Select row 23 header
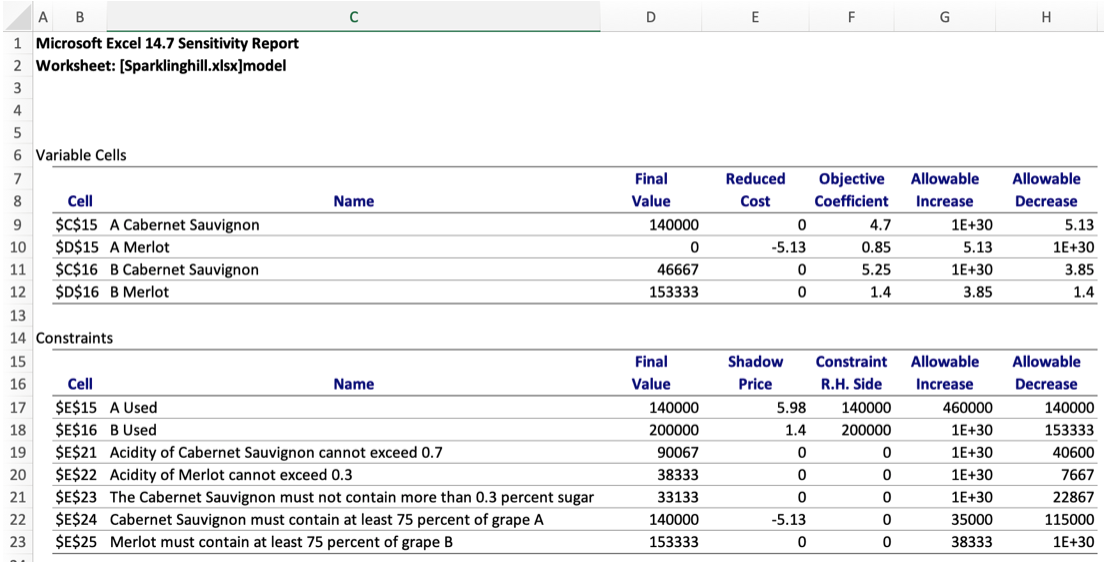 click(x=17, y=542)
